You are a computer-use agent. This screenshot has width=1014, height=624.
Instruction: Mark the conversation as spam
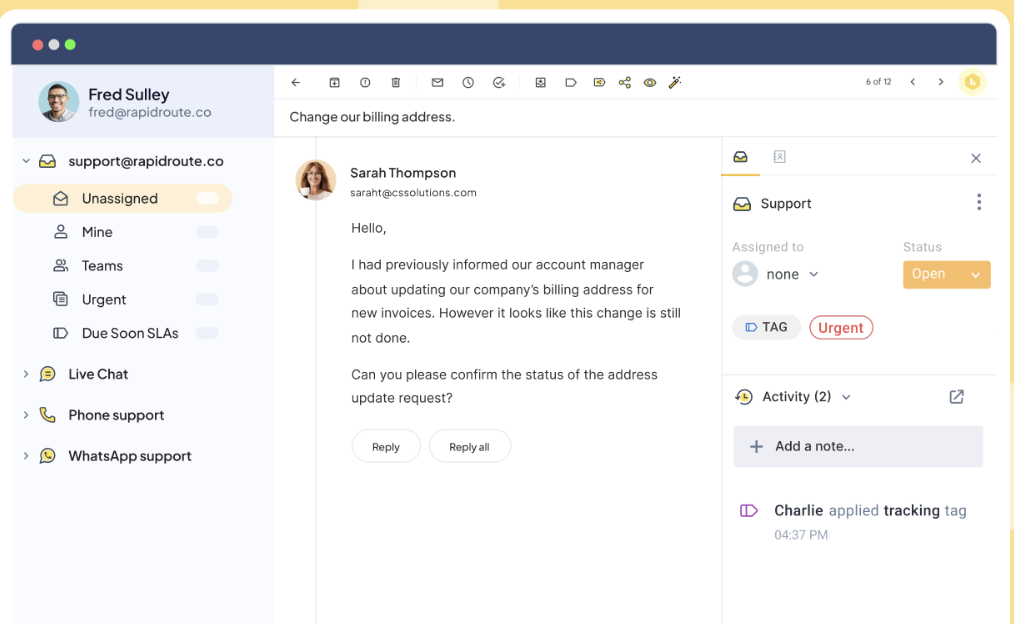(x=365, y=82)
